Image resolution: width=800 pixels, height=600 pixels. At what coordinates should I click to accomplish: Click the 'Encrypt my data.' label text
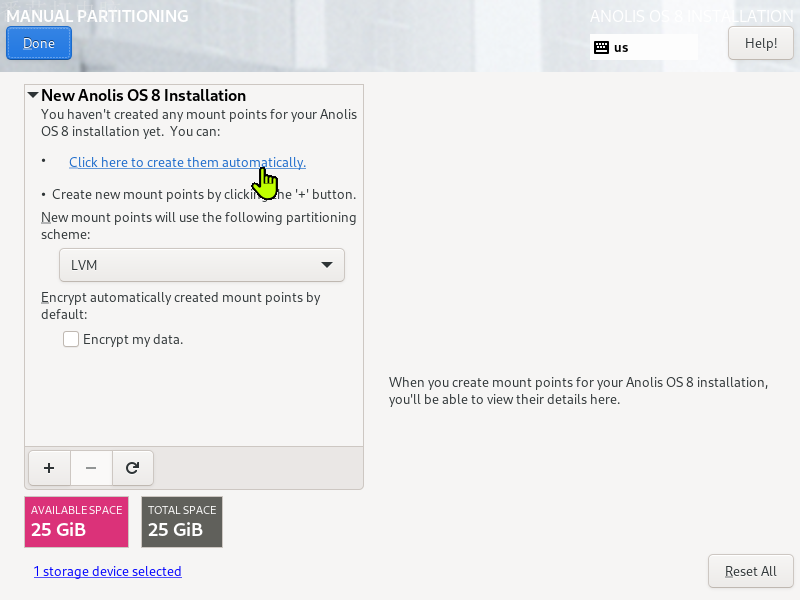(x=133, y=339)
